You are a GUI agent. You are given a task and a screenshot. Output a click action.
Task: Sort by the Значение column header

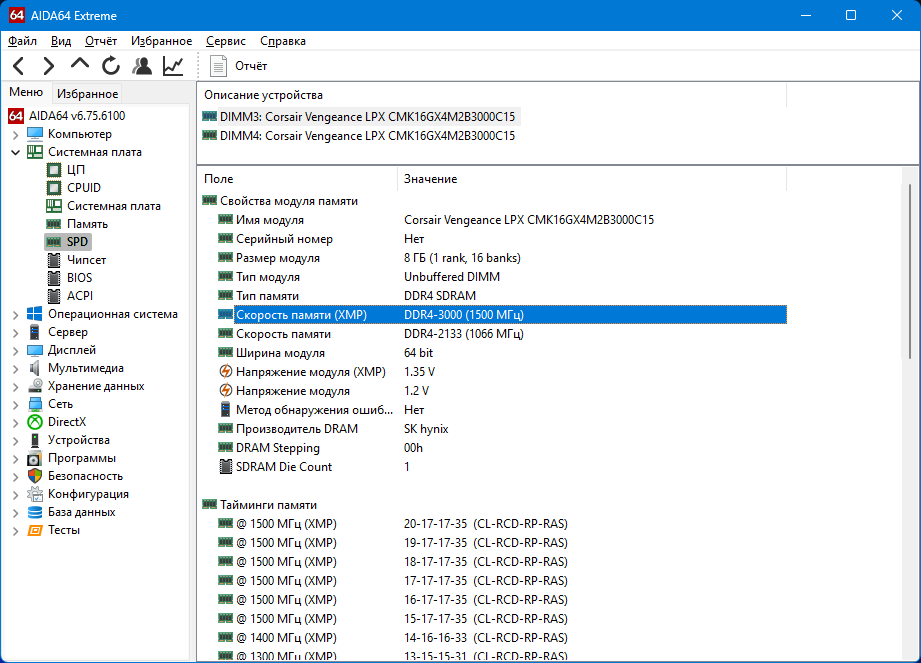[x=591, y=179]
